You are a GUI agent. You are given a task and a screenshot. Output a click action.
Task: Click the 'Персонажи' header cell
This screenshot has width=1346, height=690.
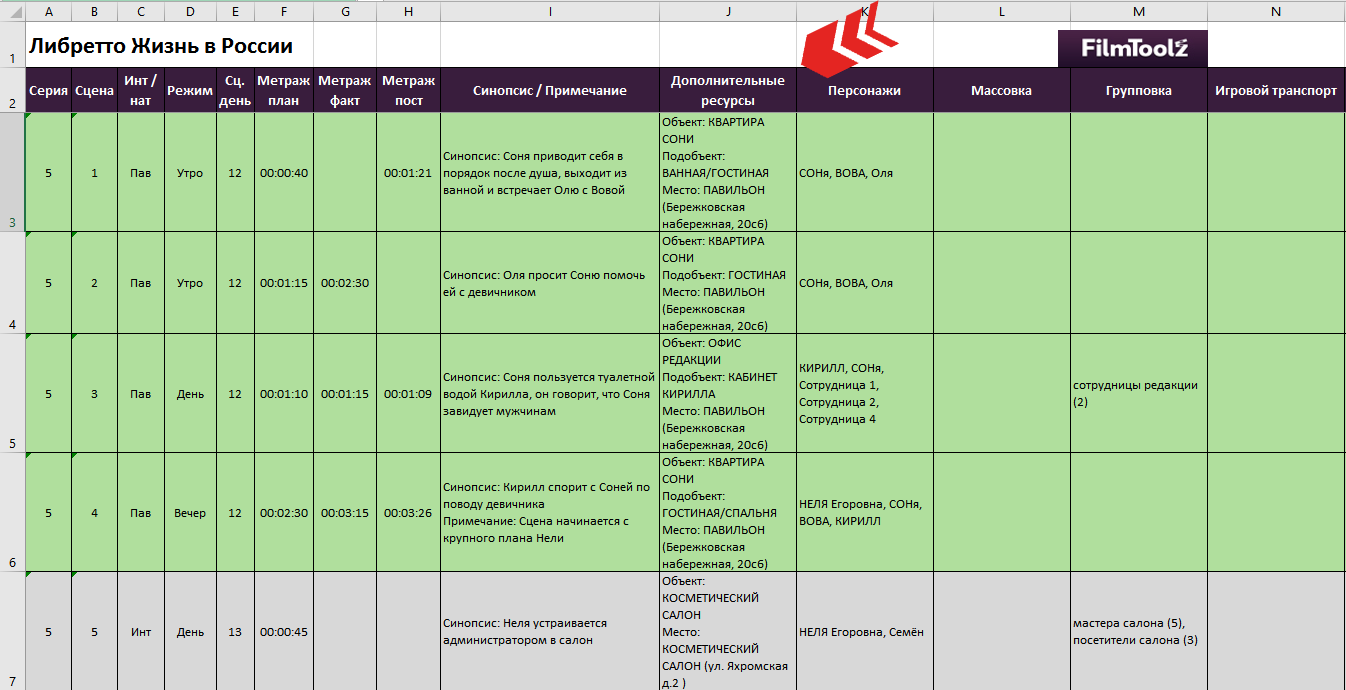coord(865,90)
